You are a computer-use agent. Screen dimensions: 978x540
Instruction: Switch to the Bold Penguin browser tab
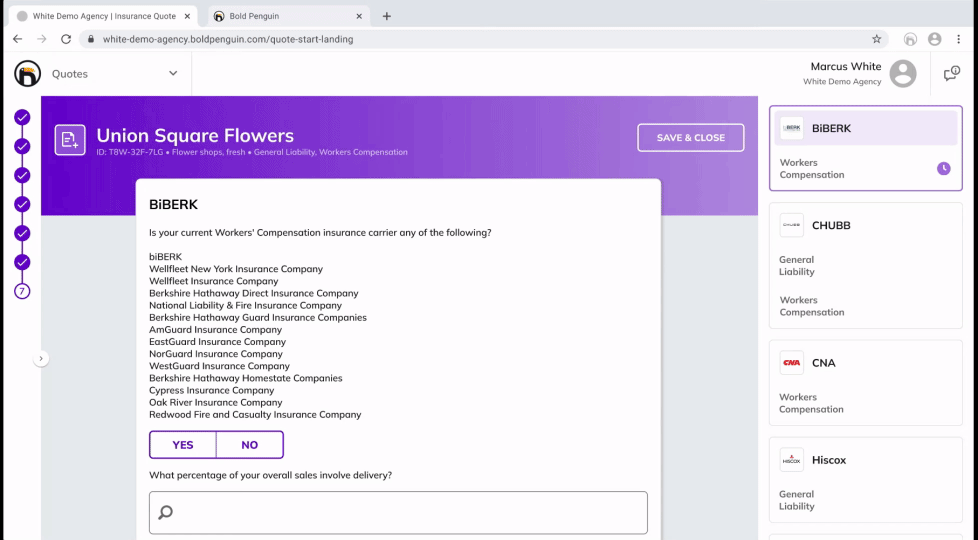(x=288, y=16)
